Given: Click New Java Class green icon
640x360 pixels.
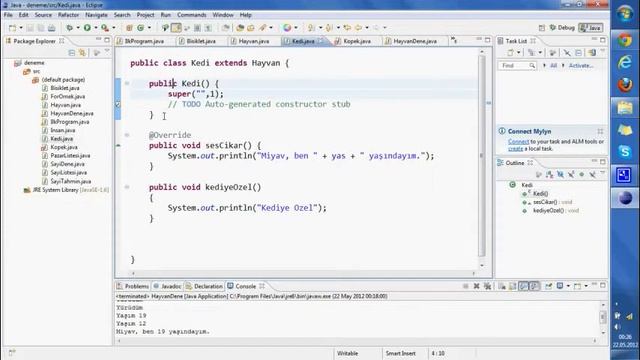Looking at the screenshot, I should click(x=141, y=28).
